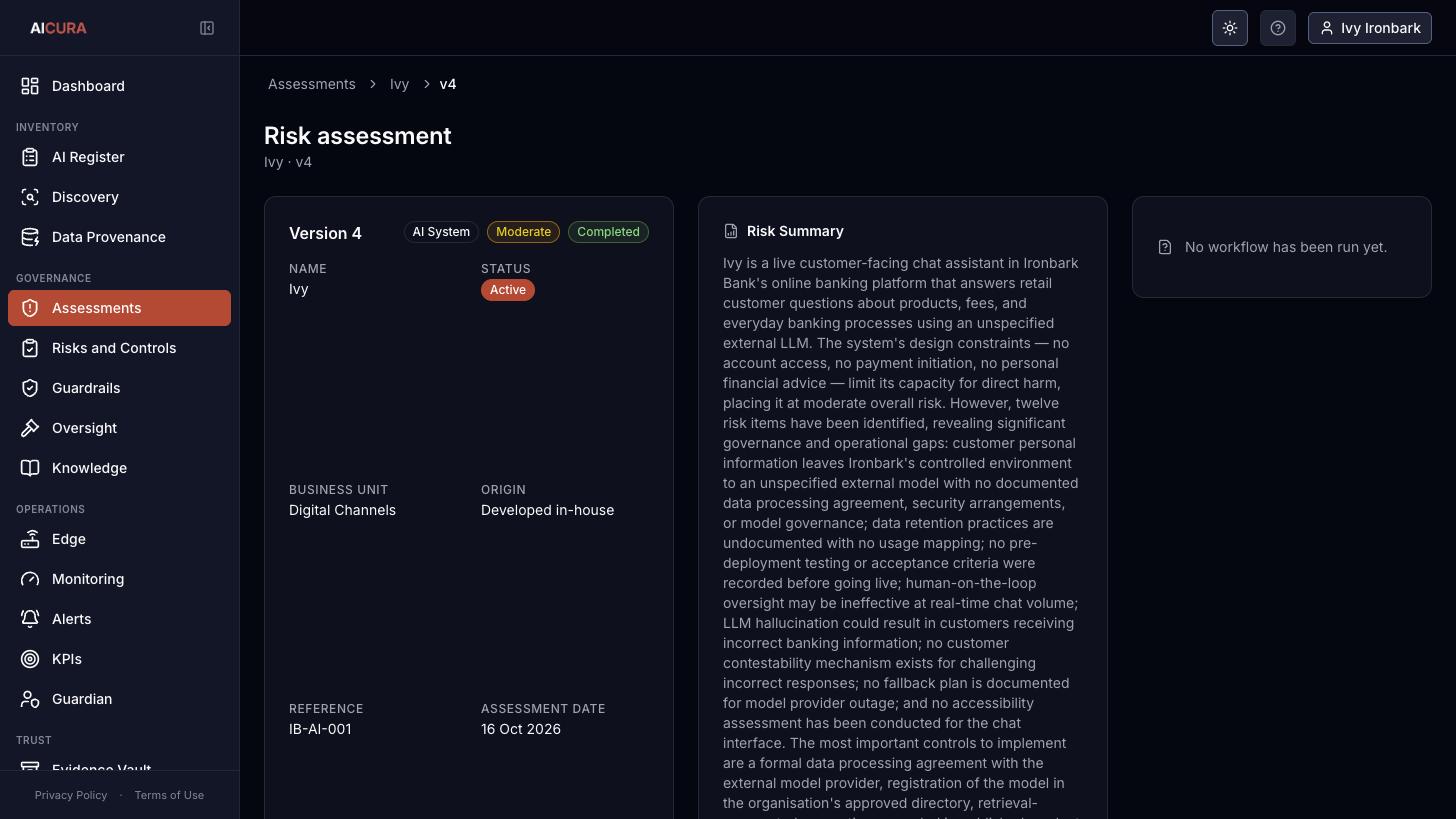Click the no-workflow document icon
The width and height of the screenshot is (1456, 819).
(x=1165, y=247)
